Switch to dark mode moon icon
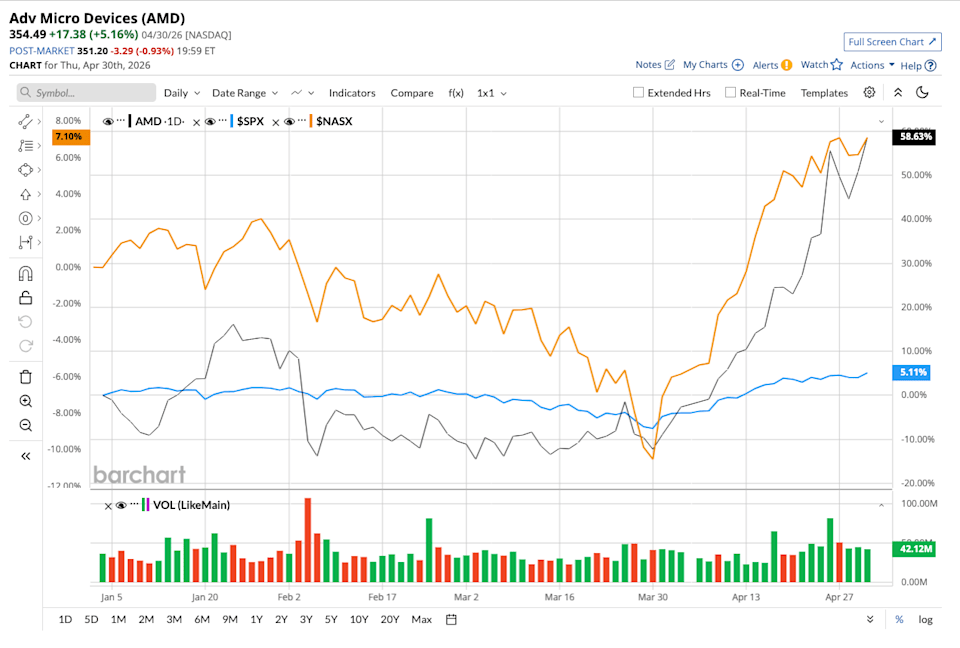960x648 pixels. (x=922, y=92)
